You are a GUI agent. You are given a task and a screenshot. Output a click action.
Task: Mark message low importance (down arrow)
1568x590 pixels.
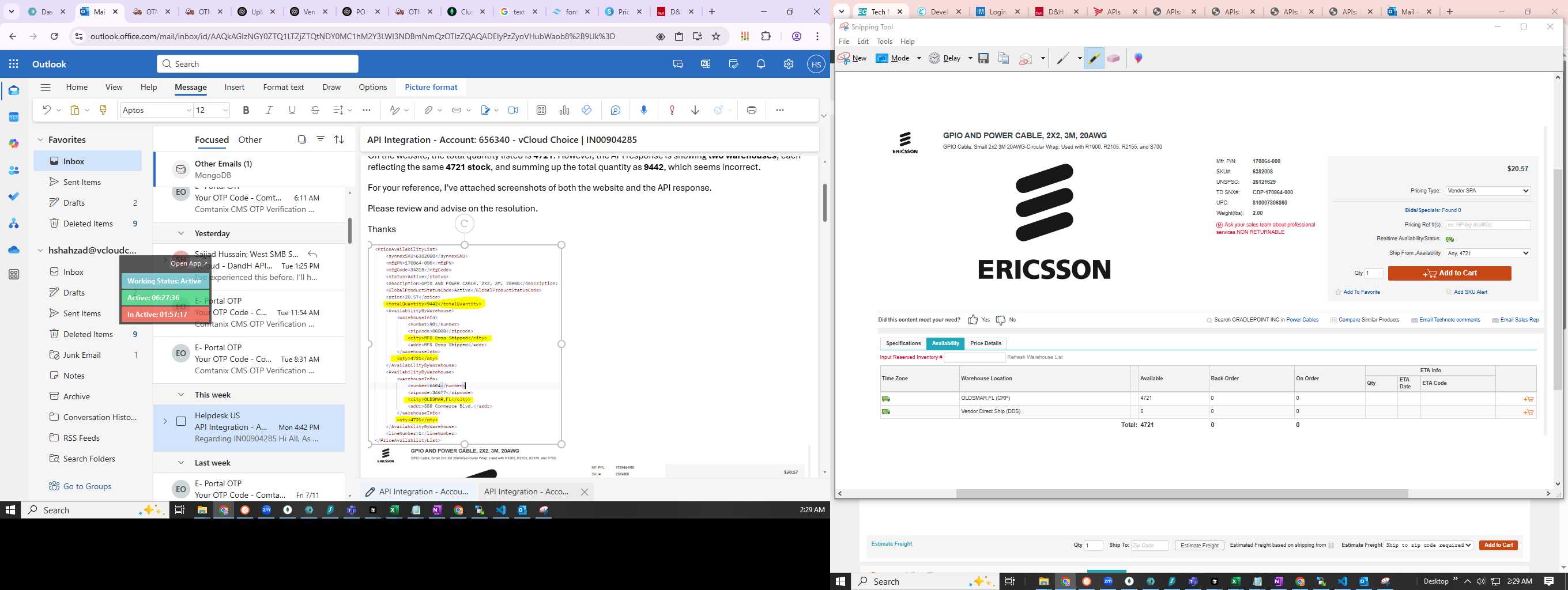tap(695, 110)
